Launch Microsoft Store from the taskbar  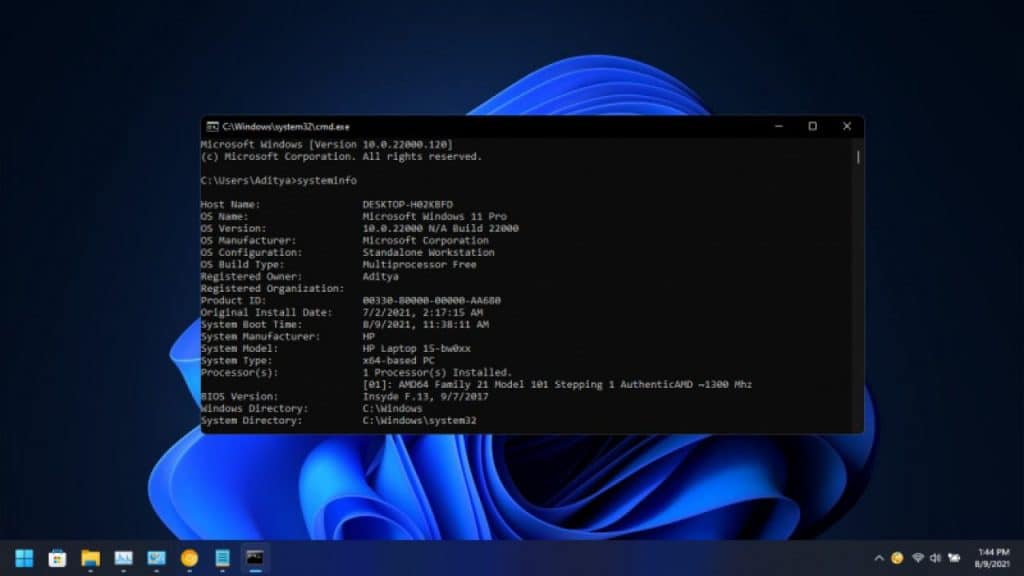point(58,558)
